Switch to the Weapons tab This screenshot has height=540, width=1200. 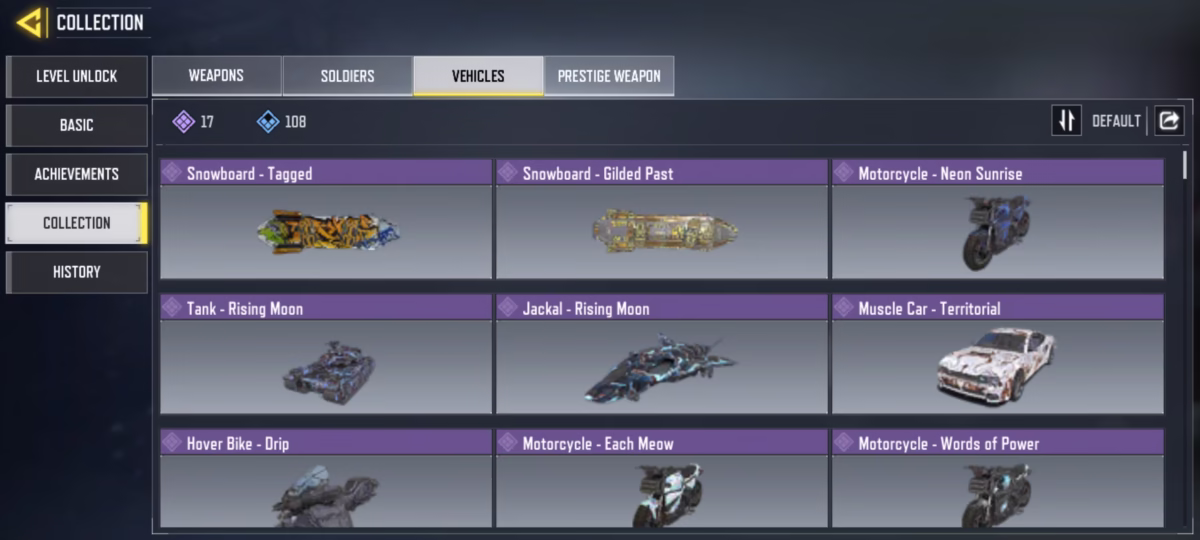pyautogui.click(x=217, y=76)
